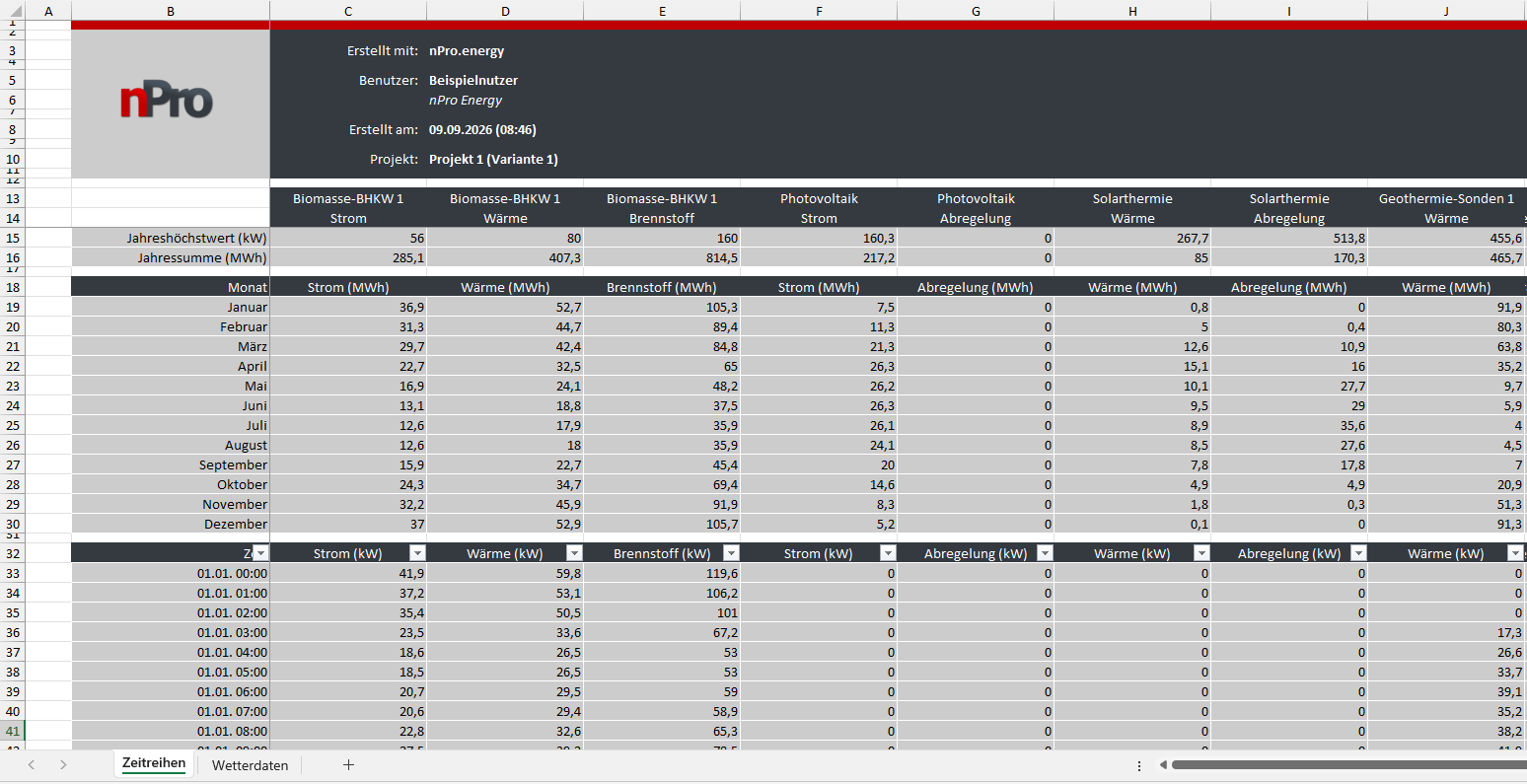Open the Wärme (kW) filter in column D

574,553
